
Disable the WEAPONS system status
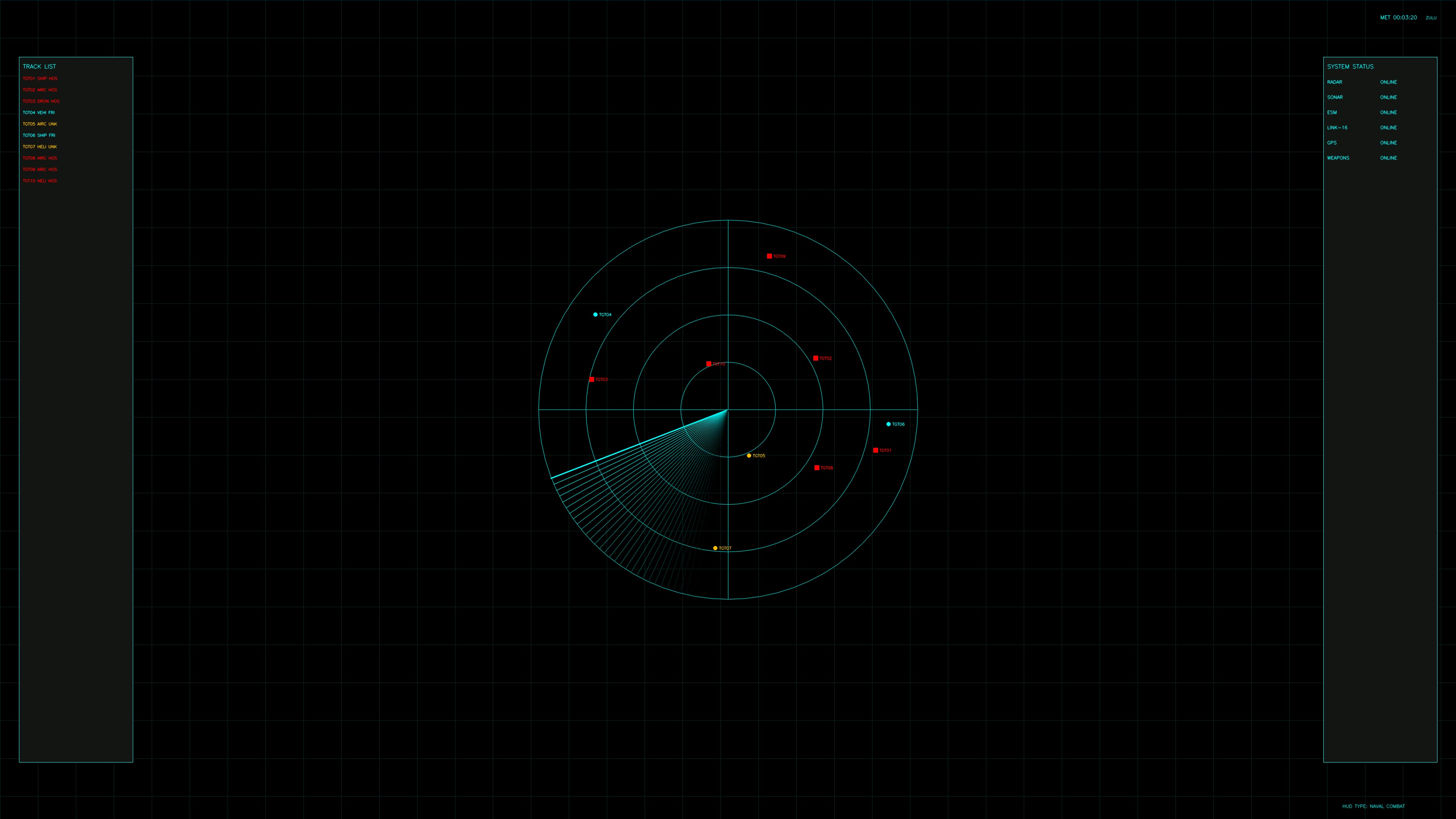click(1388, 158)
